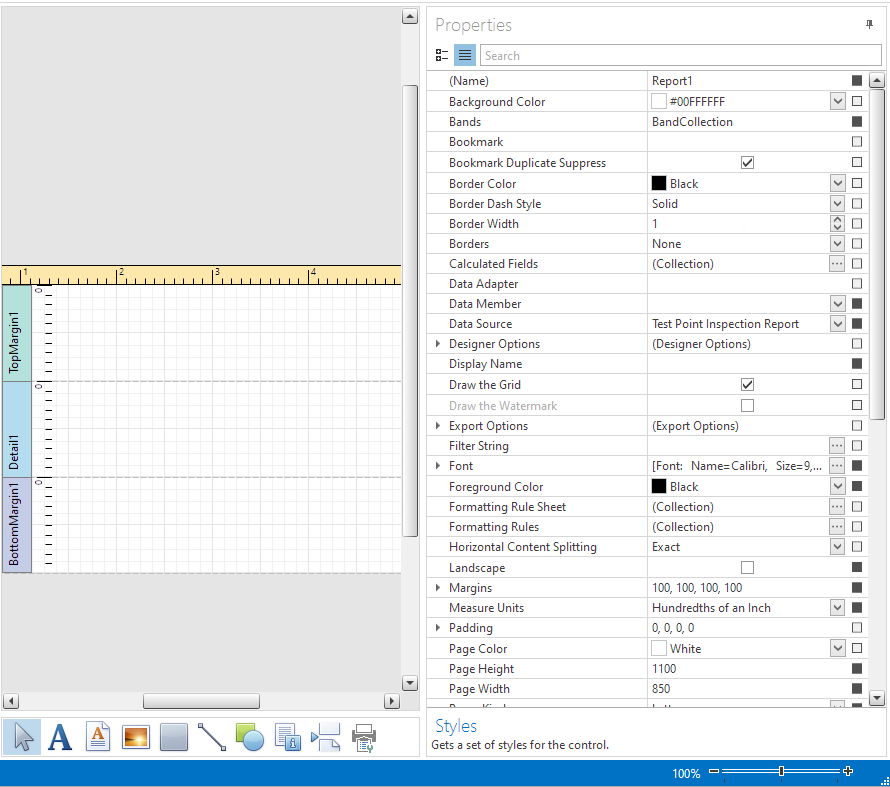Select the Picture Box tool

(135, 737)
